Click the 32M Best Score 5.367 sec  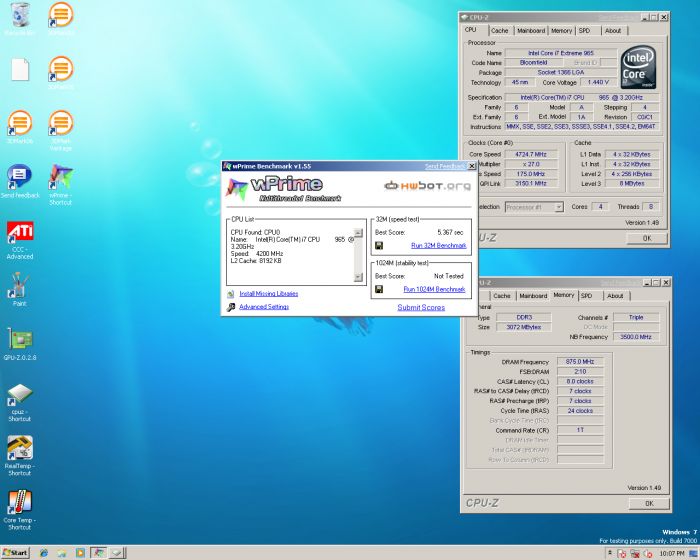[x=450, y=233]
